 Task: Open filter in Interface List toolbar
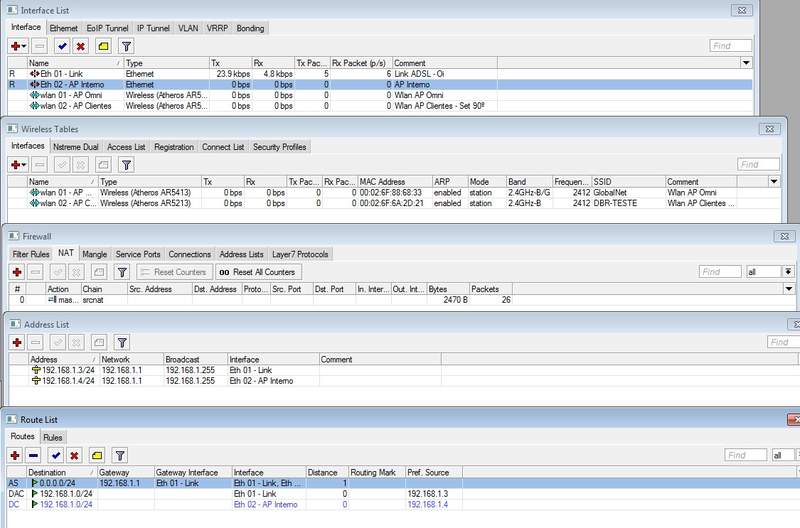[x=126, y=46]
